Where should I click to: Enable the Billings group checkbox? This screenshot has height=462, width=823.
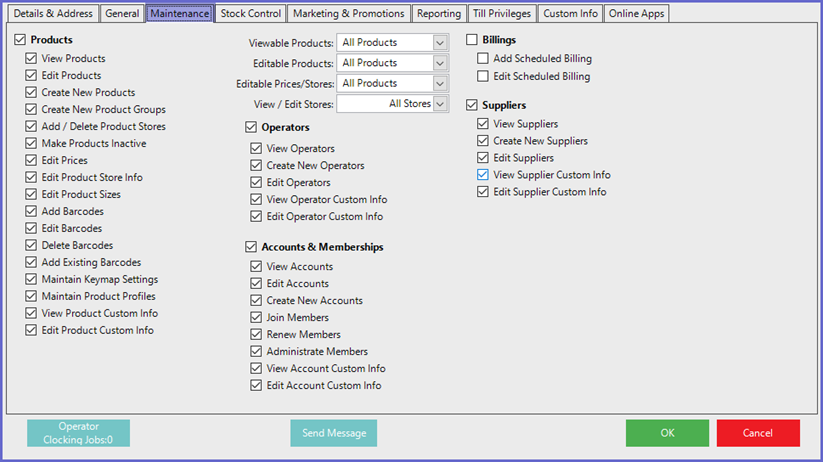[473, 40]
